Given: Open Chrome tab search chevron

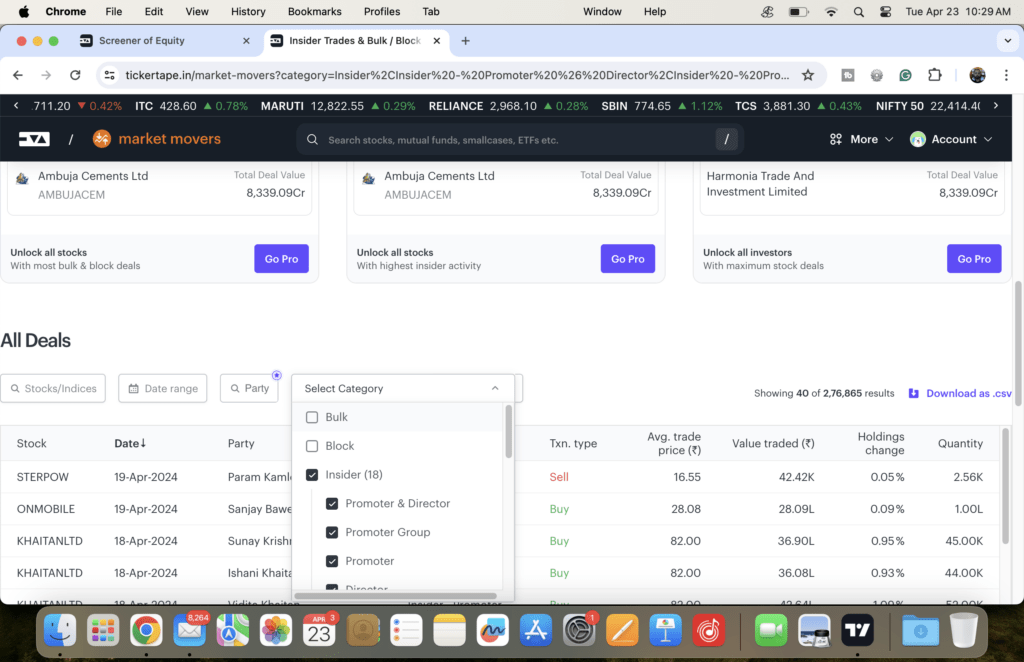Looking at the screenshot, I should [x=1006, y=40].
